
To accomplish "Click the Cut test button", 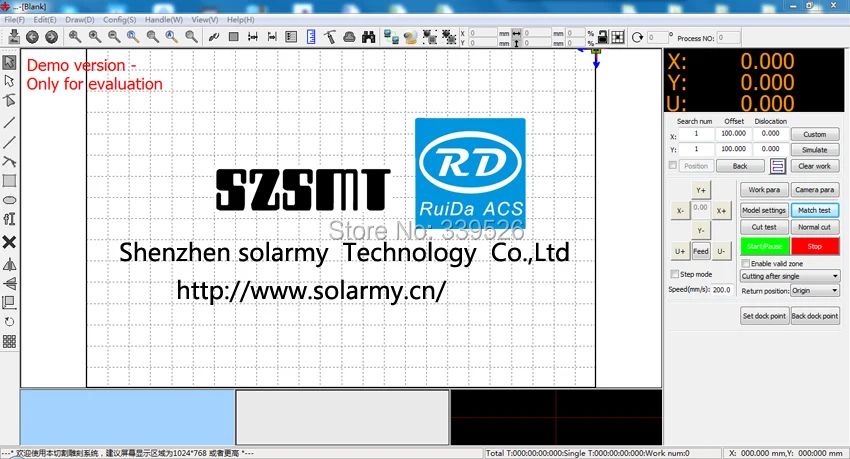I will point(764,227).
